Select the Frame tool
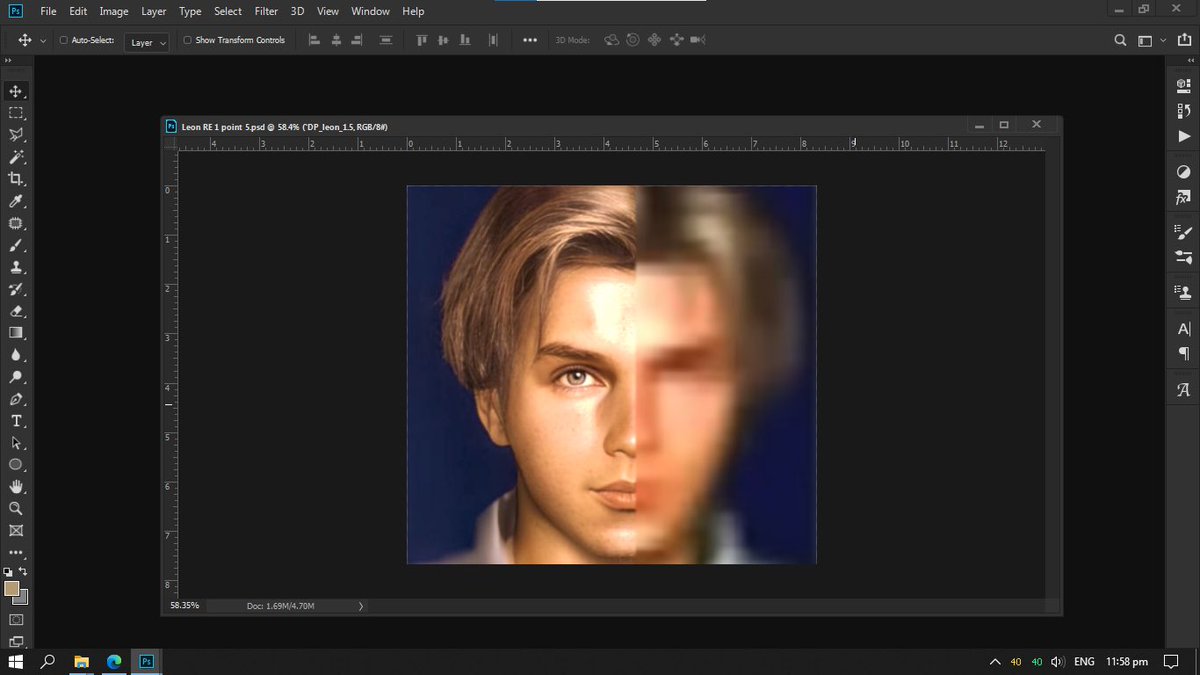The height and width of the screenshot is (675, 1200). [x=16, y=531]
